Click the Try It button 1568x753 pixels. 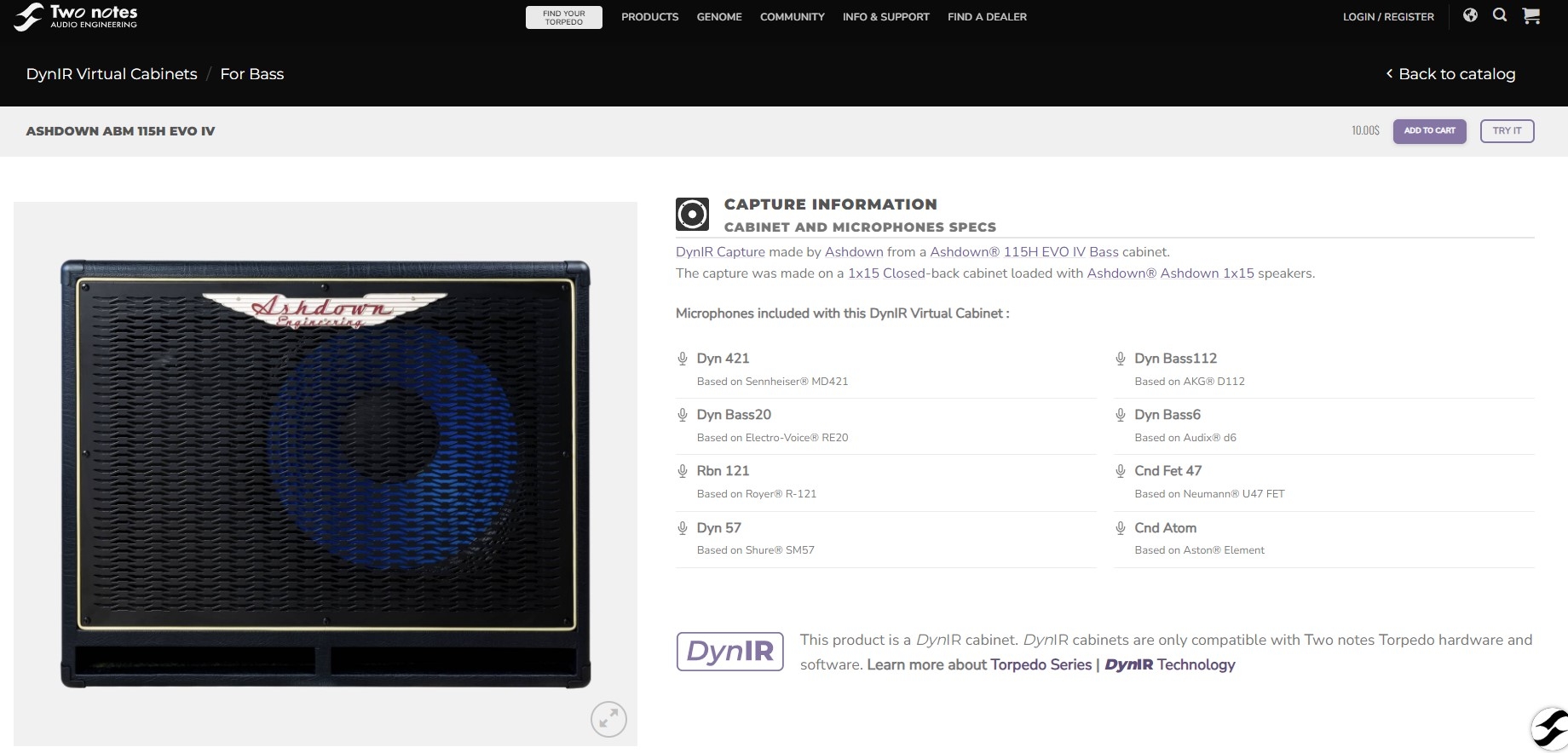(x=1507, y=131)
